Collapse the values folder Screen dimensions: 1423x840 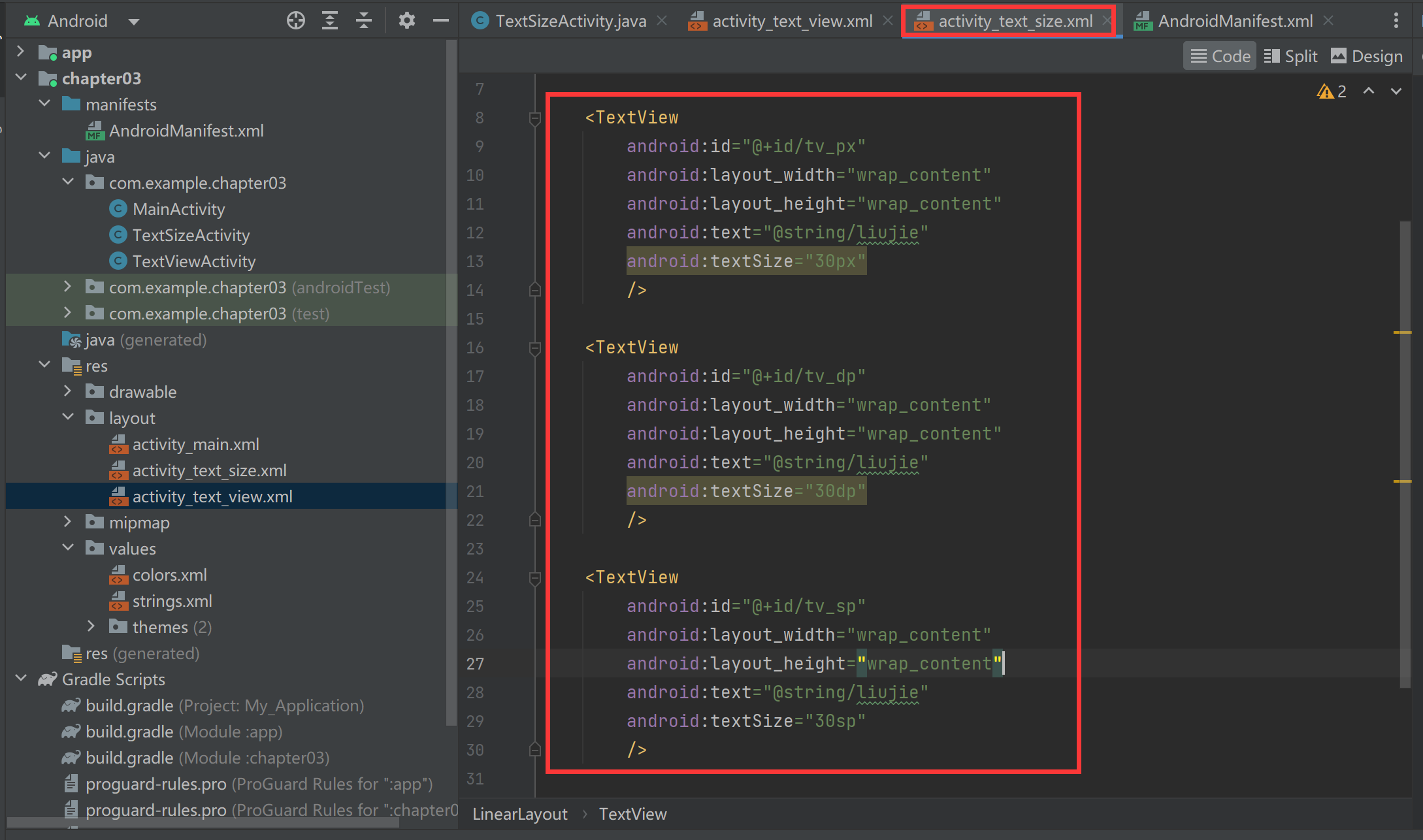pos(68,548)
